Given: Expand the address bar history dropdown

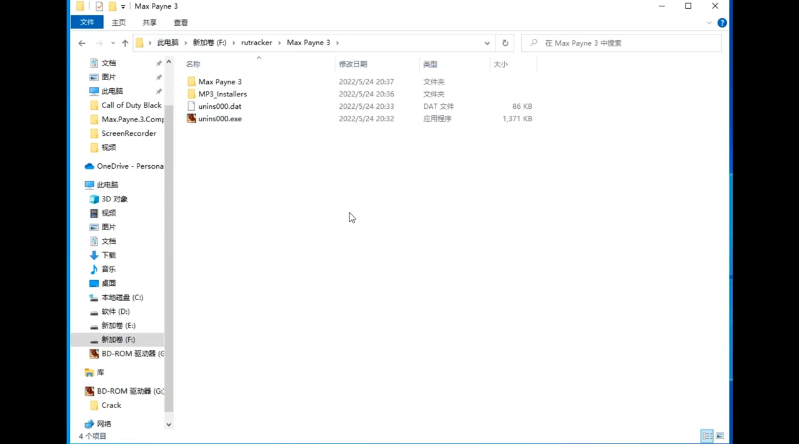Looking at the screenshot, I should click(487, 43).
